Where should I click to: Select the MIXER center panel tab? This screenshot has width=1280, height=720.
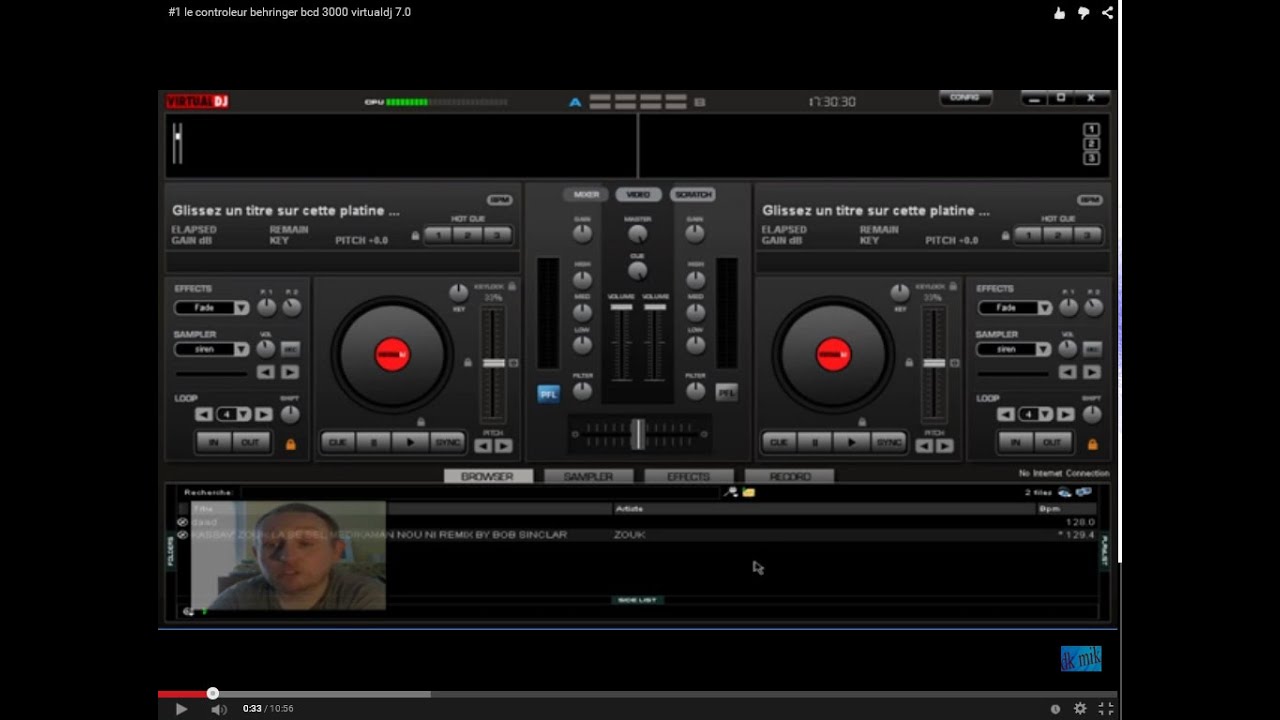pyautogui.click(x=586, y=194)
